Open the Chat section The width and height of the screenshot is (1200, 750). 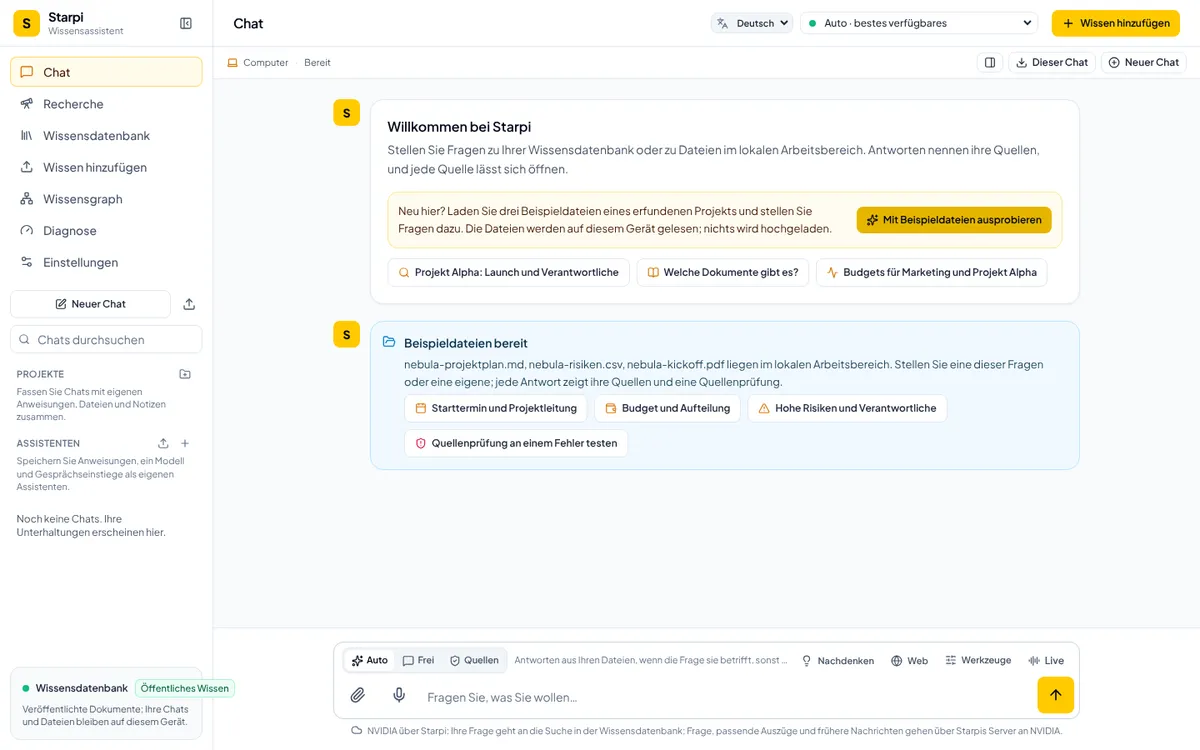[x=106, y=72]
